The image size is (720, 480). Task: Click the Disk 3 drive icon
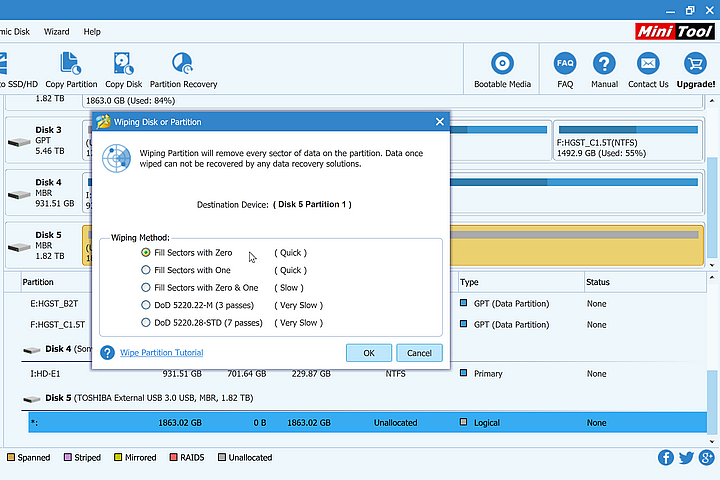[x=19, y=143]
